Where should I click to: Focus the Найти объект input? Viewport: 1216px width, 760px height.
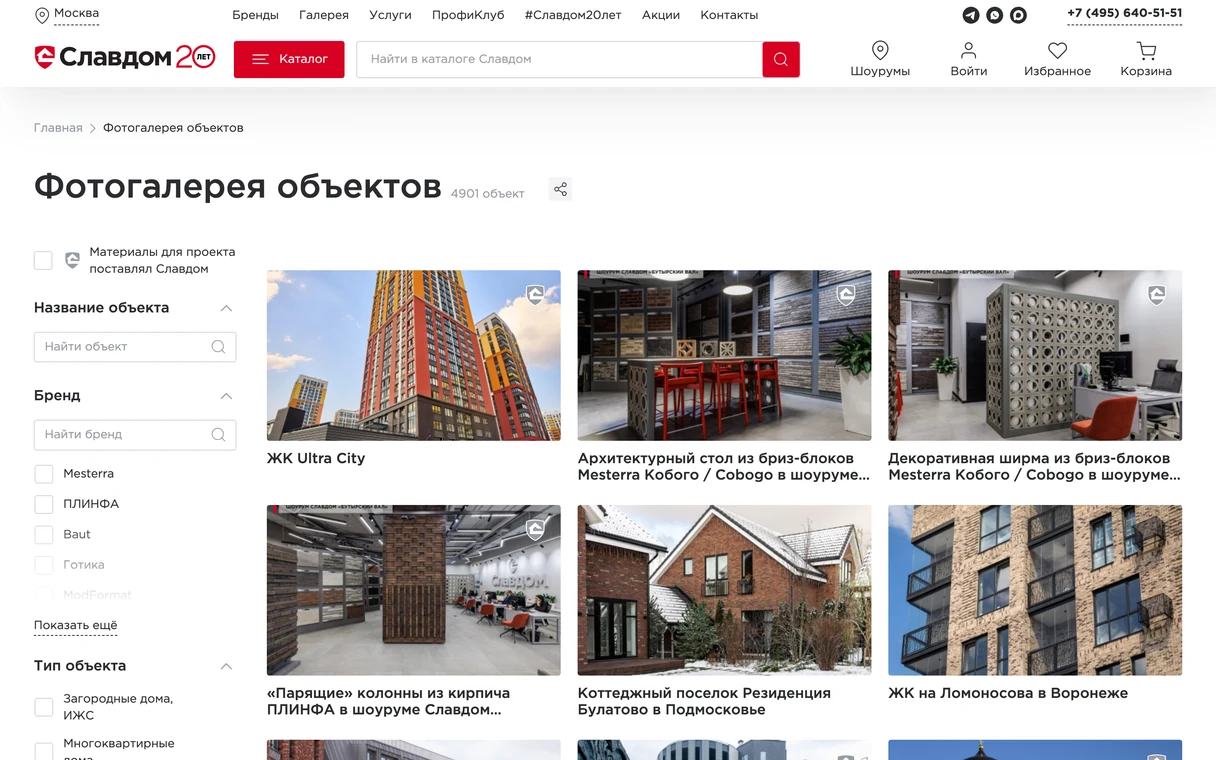(135, 347)
